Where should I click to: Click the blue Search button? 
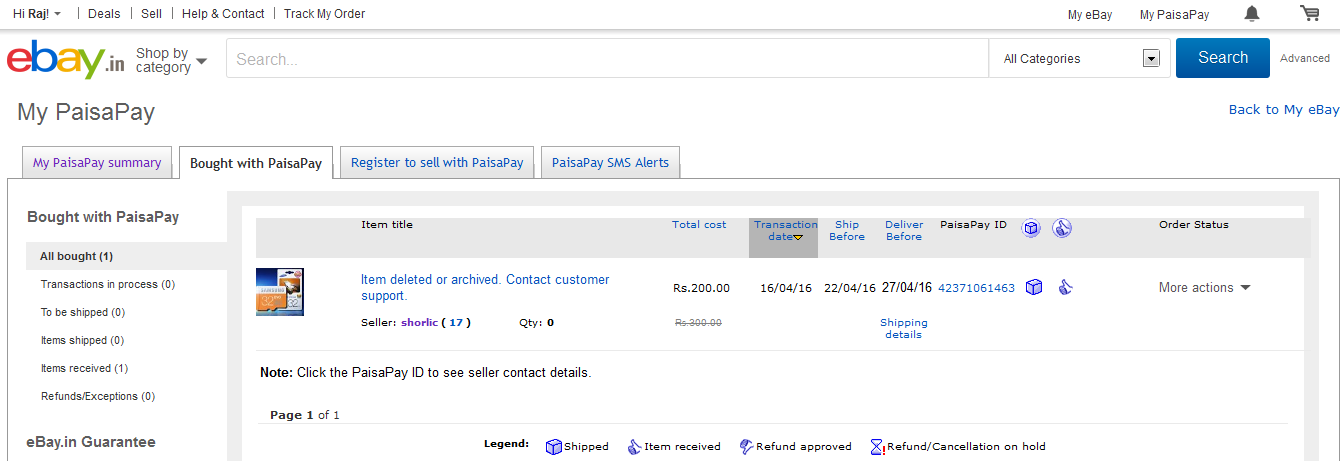pyautogui.click(x=1223, y=58)
